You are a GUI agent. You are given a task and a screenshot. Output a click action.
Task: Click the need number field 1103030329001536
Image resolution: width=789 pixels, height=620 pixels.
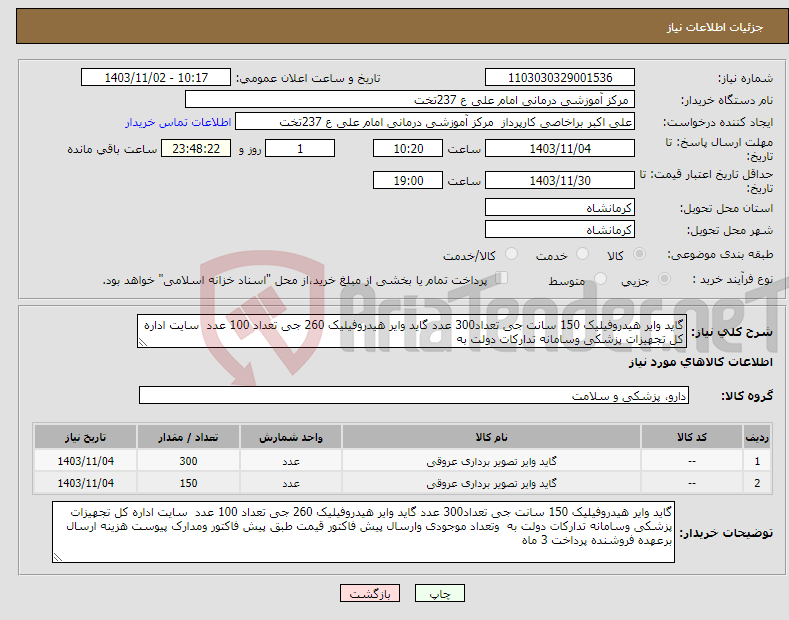tap(560, 78)
